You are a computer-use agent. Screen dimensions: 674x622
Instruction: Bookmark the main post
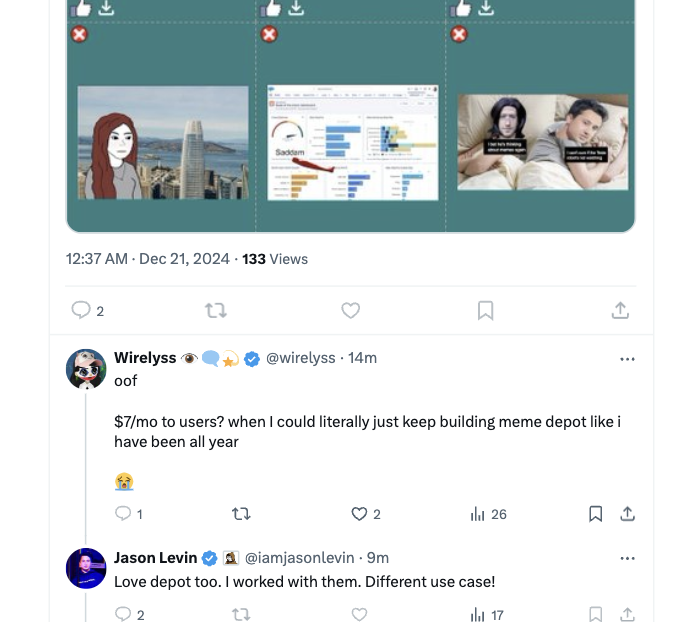pyautogui.click(x=485, y=311)
